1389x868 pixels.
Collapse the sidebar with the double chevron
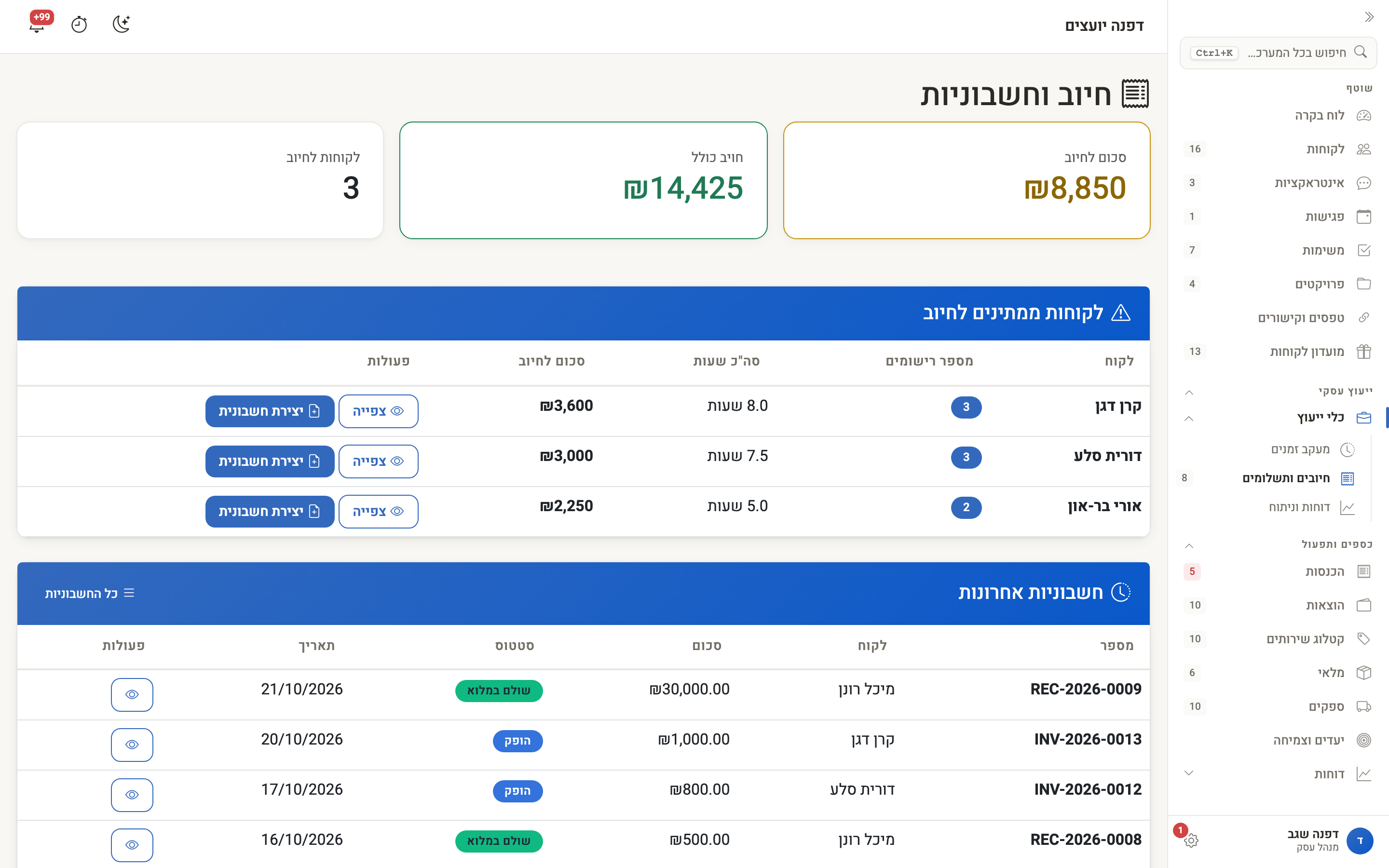(1369, 17)
